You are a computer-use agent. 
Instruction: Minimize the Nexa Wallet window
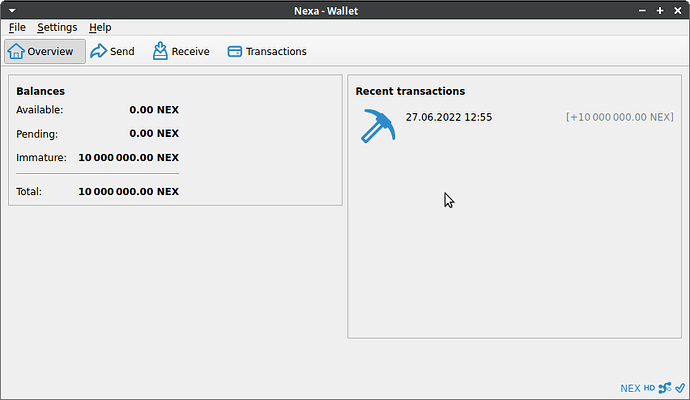tap(642, 11)
